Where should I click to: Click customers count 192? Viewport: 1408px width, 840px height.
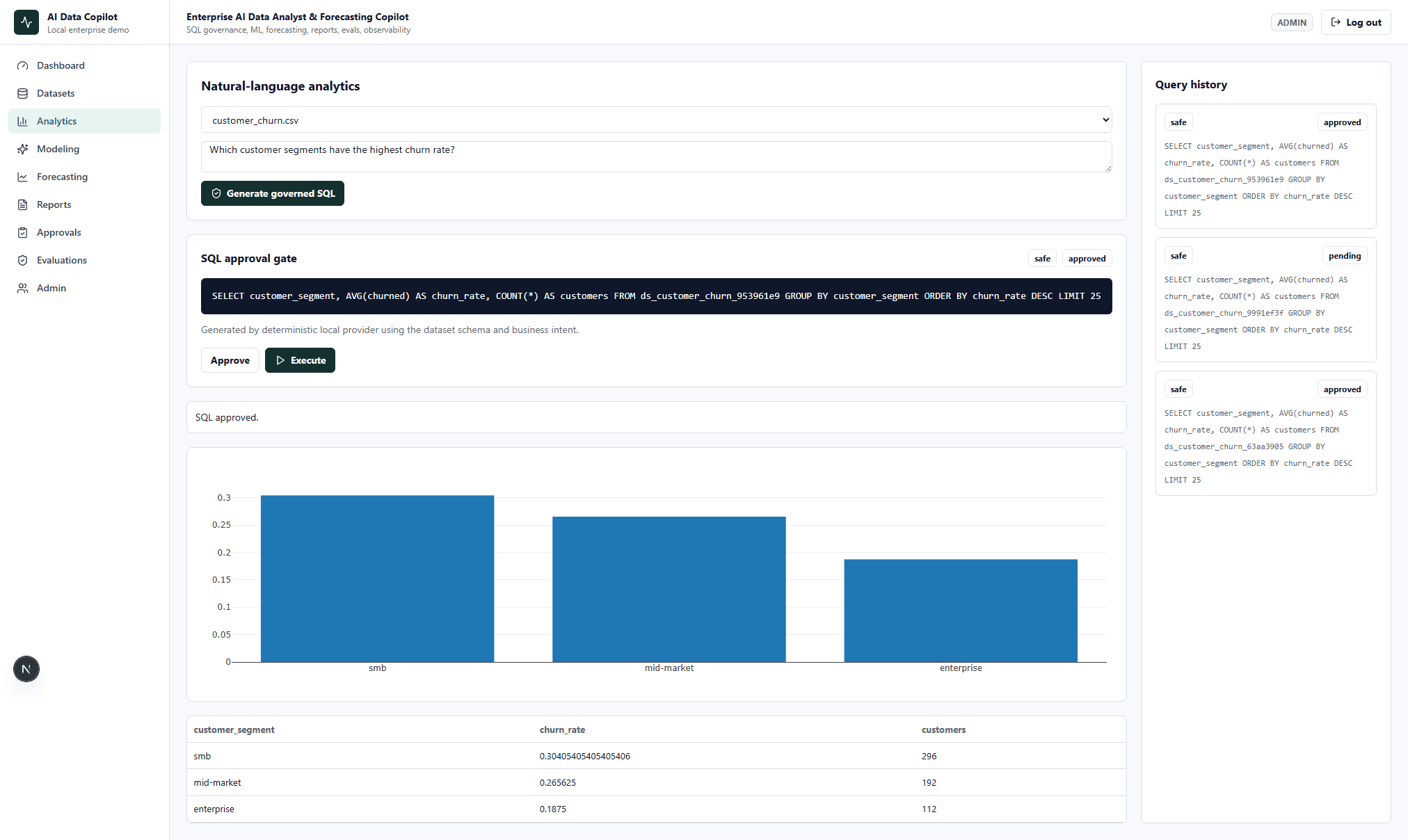[x=929, y=782]
